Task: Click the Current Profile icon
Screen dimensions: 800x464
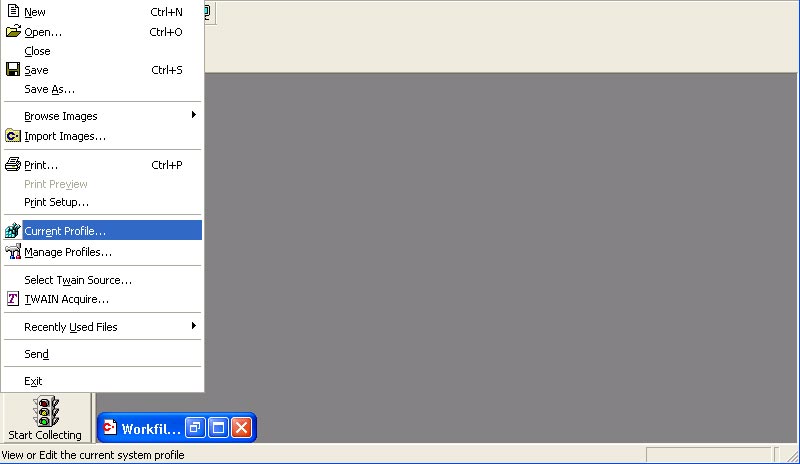Action: (x=13, y=230)
